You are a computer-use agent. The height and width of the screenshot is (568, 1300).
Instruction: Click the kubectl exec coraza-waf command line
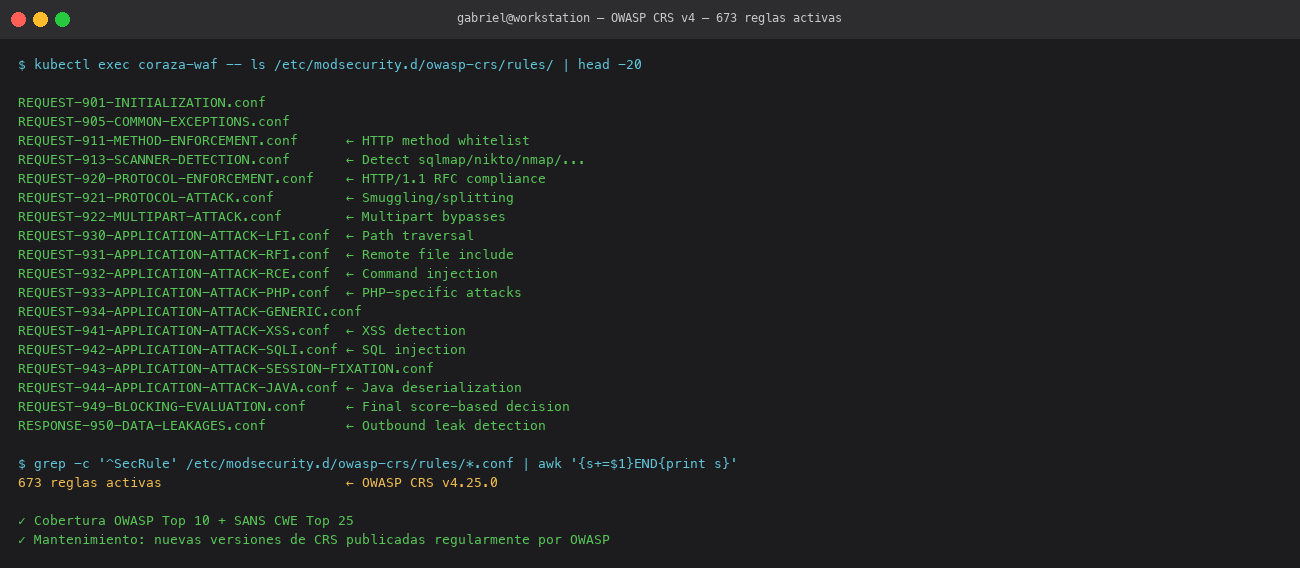(x=330, y=65)
